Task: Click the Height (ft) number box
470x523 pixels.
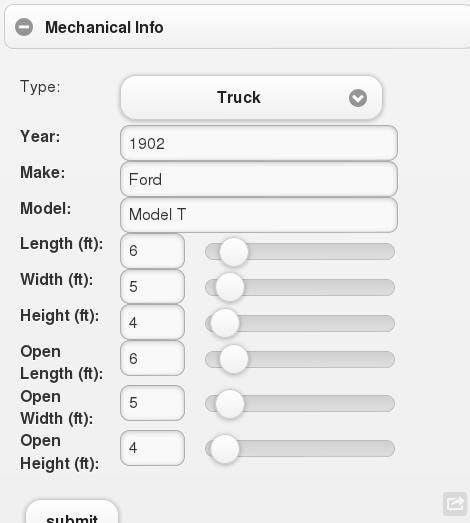Action: [x=152, y=323]
